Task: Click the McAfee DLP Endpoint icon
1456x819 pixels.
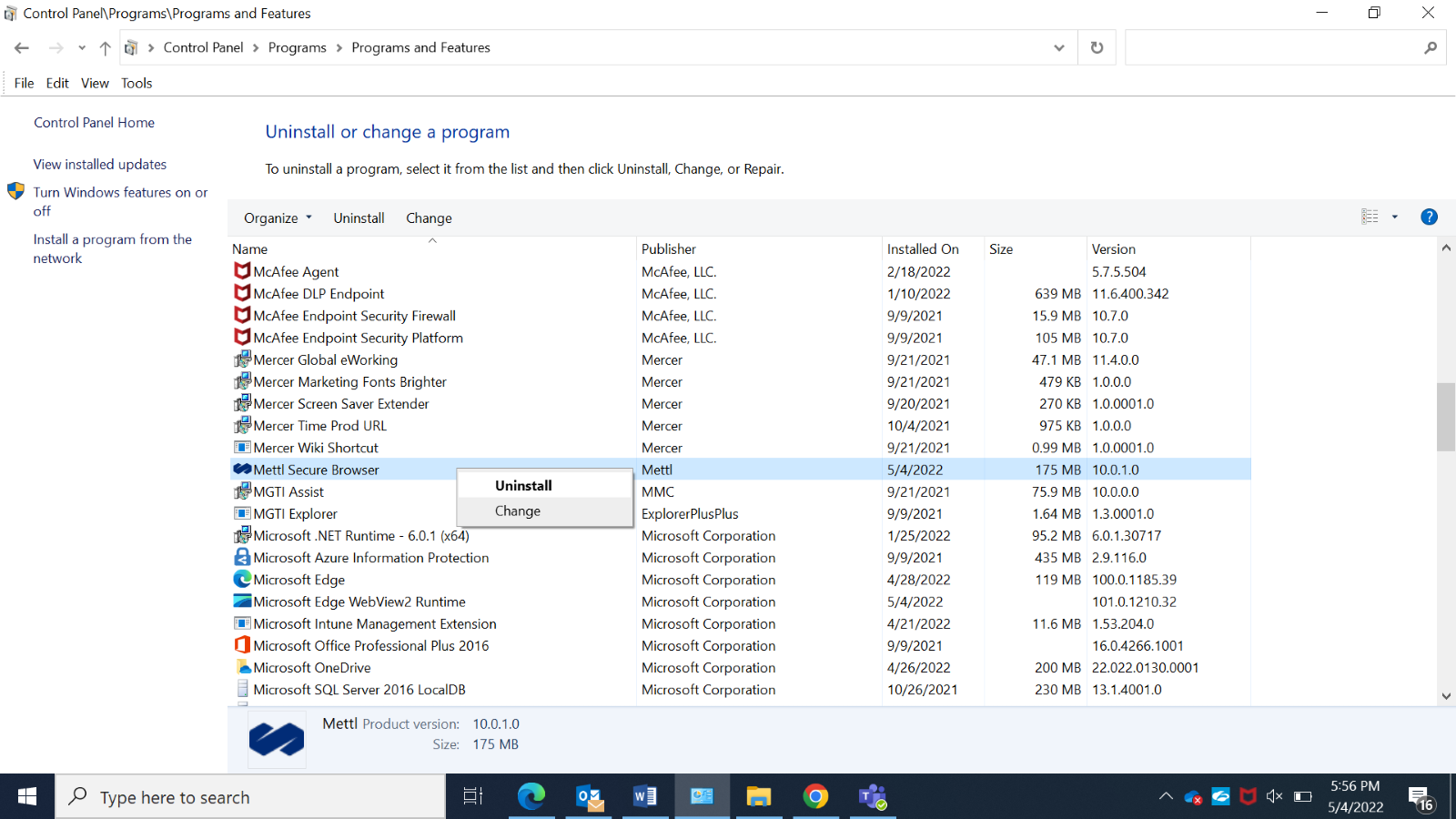Action: click(x=242, y=293)
